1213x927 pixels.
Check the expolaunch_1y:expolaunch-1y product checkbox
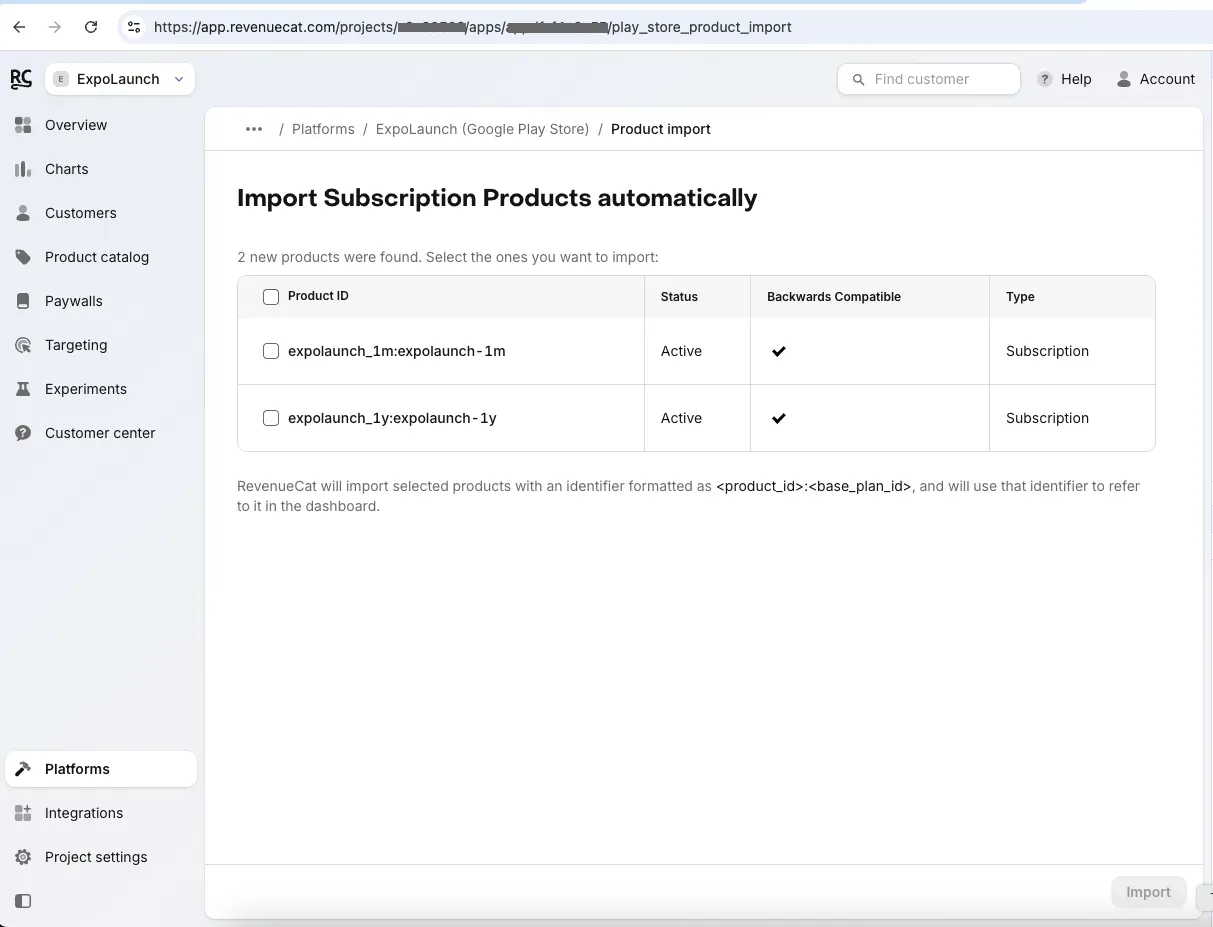[x=270, y=418]
